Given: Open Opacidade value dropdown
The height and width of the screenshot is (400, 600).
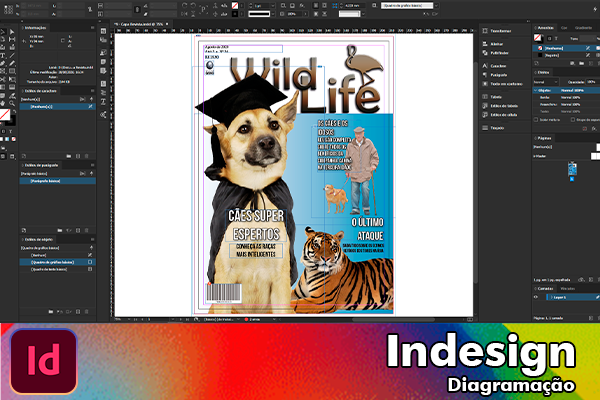Looking at the screenshot, I should pos(592,82).
